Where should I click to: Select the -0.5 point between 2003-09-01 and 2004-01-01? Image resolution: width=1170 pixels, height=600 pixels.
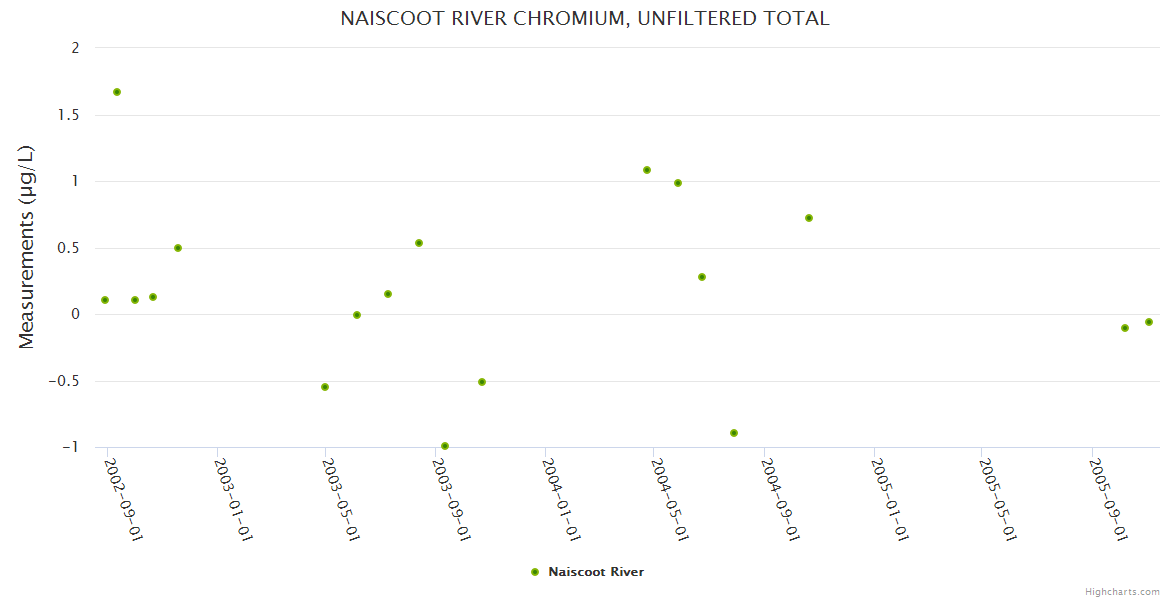click(x=482, y=382)
